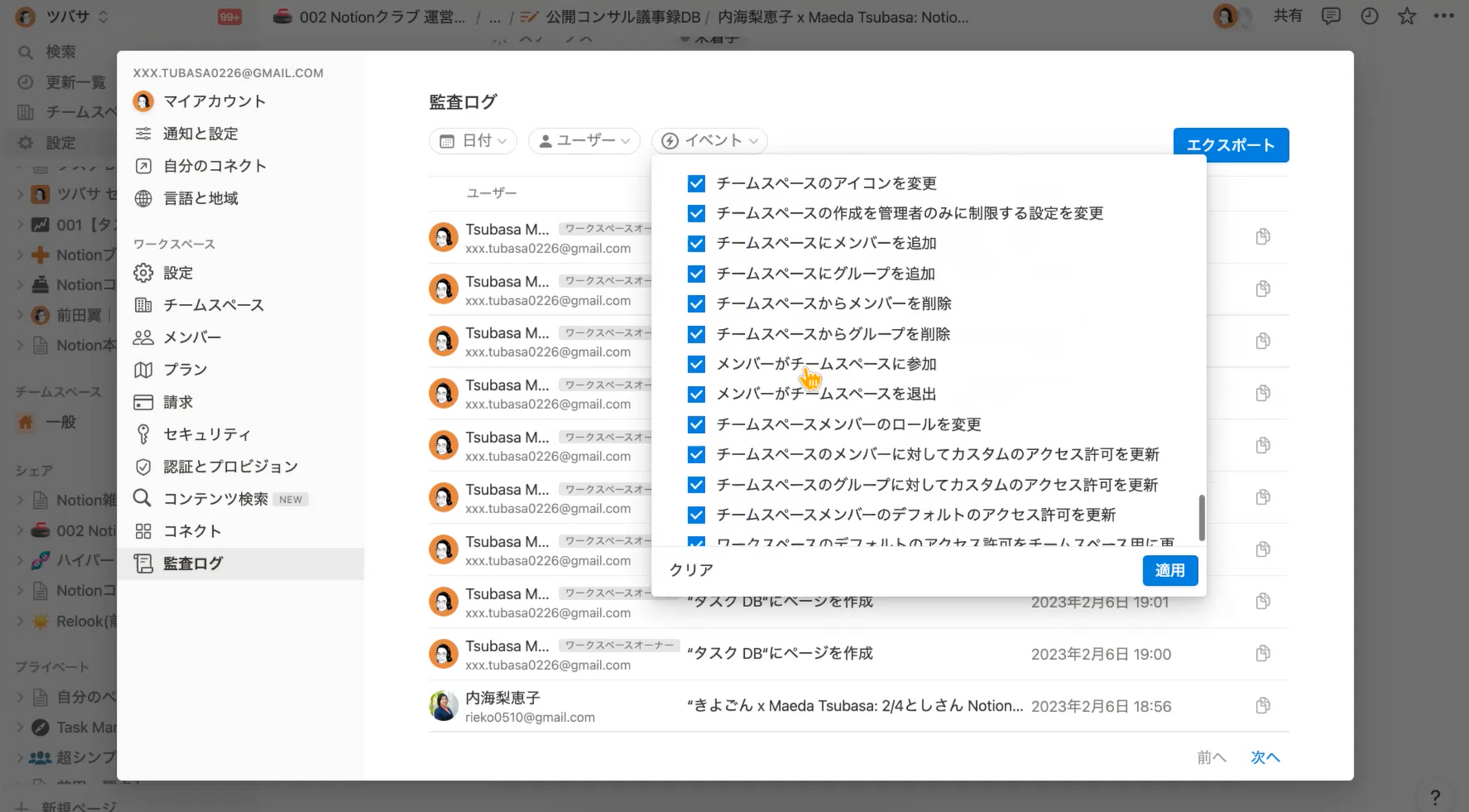Click copy icon on 内海梨恵子 log row
The width and height of the screenshot is (1469, 812).
pos(1263,706)
